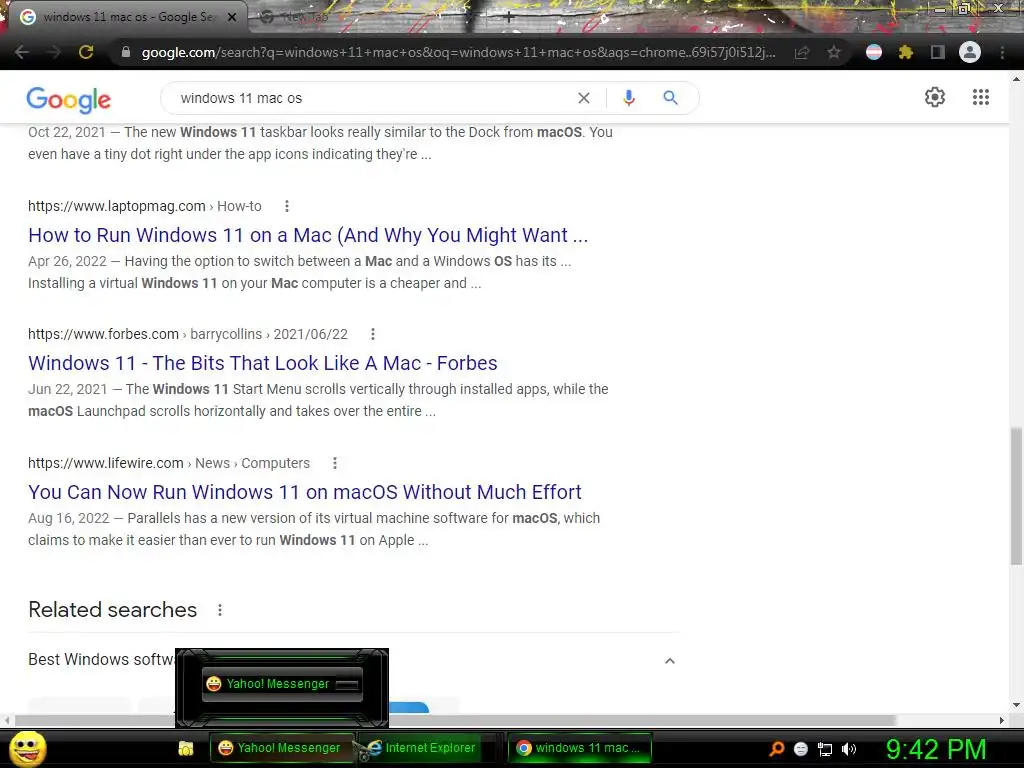Click the browser forward arrow

click(x=54, y=52)
